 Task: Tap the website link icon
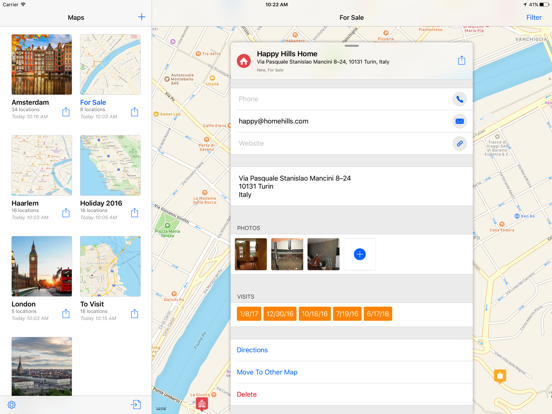[459, 143]
